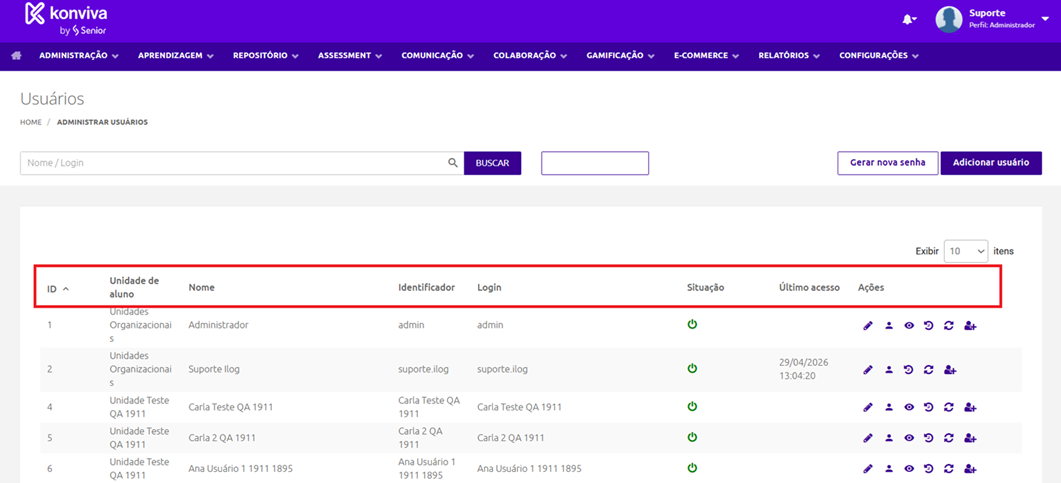Edit Ana Usuário 1 with pencil icon
Screen dimensions: 1061x483
coord(868,468)
